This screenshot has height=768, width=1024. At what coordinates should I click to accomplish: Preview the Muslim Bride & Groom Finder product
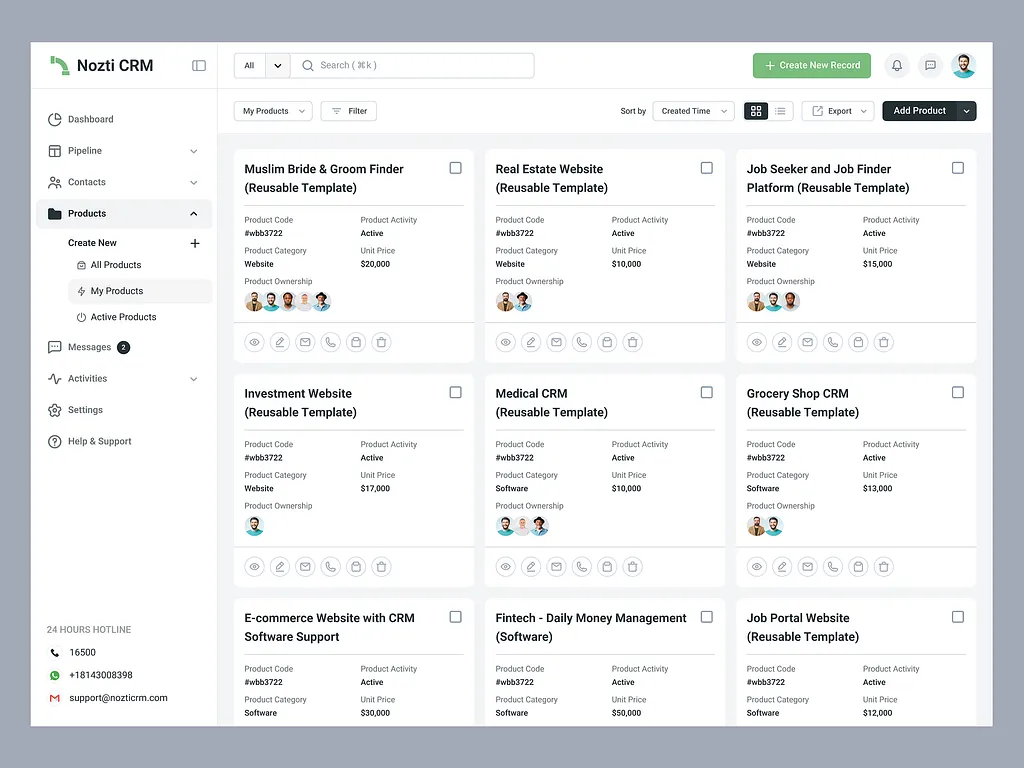pos(254,342)
